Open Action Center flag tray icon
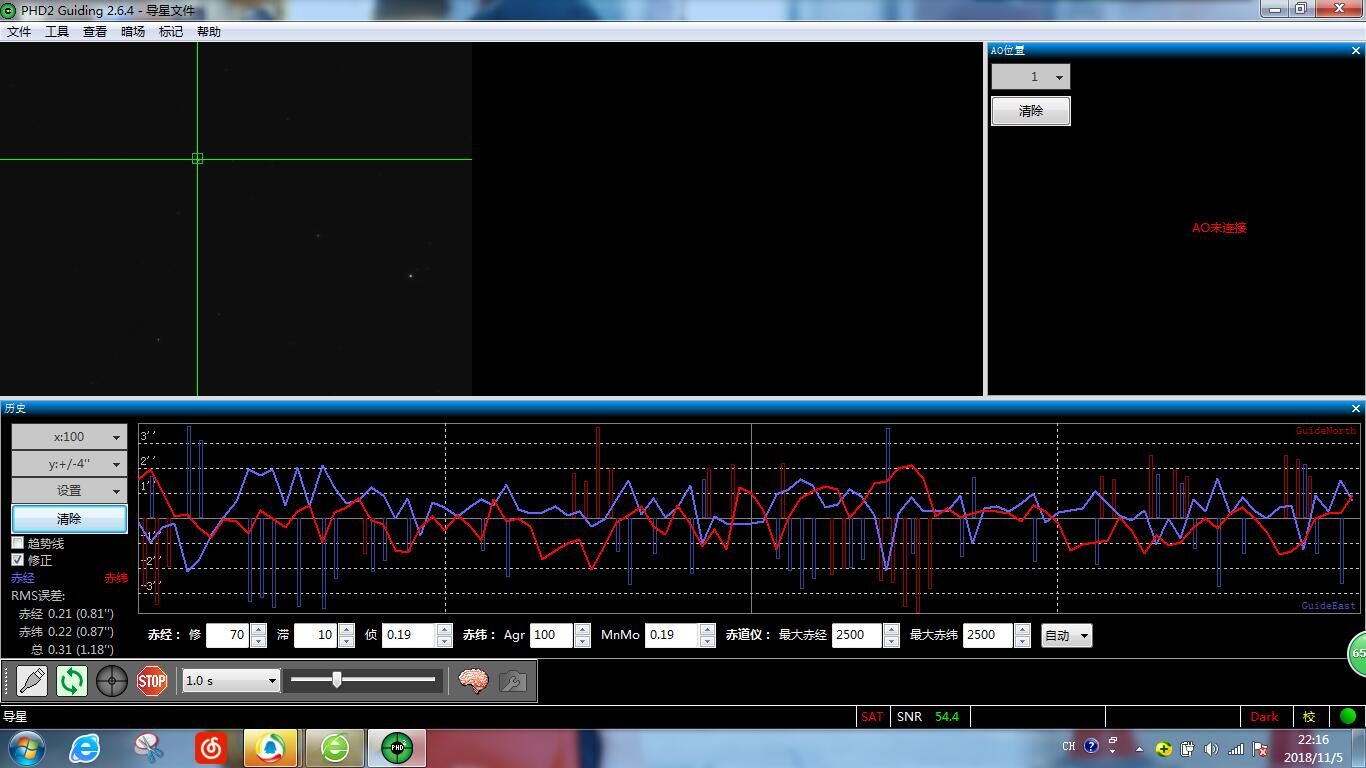The image size is (1366, 768). tap(1260, 749)
